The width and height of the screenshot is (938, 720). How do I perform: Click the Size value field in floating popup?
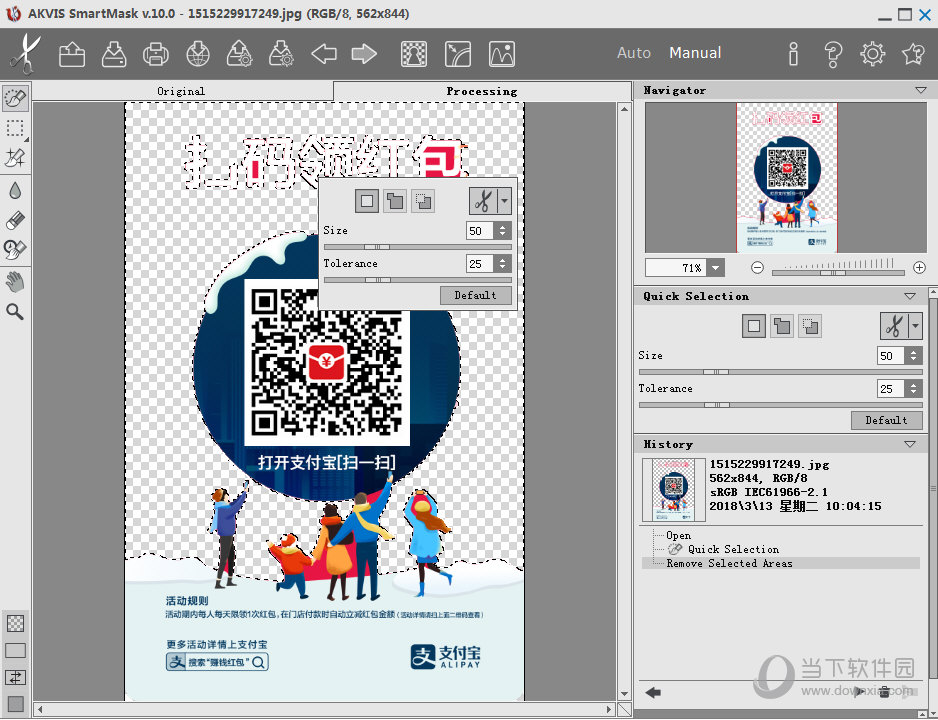point(480,231)
